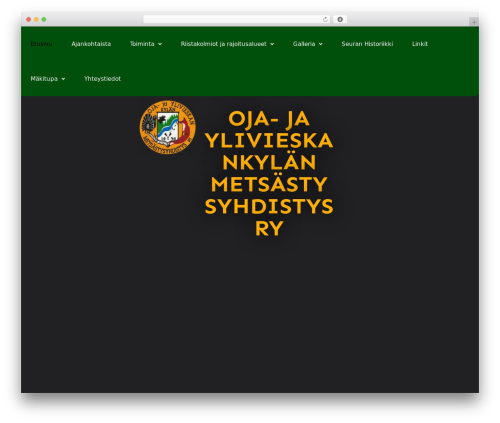Open the Mäkitupa menu item
The width and height of the screenshot is (500, 423).
(x=44, y=79)
